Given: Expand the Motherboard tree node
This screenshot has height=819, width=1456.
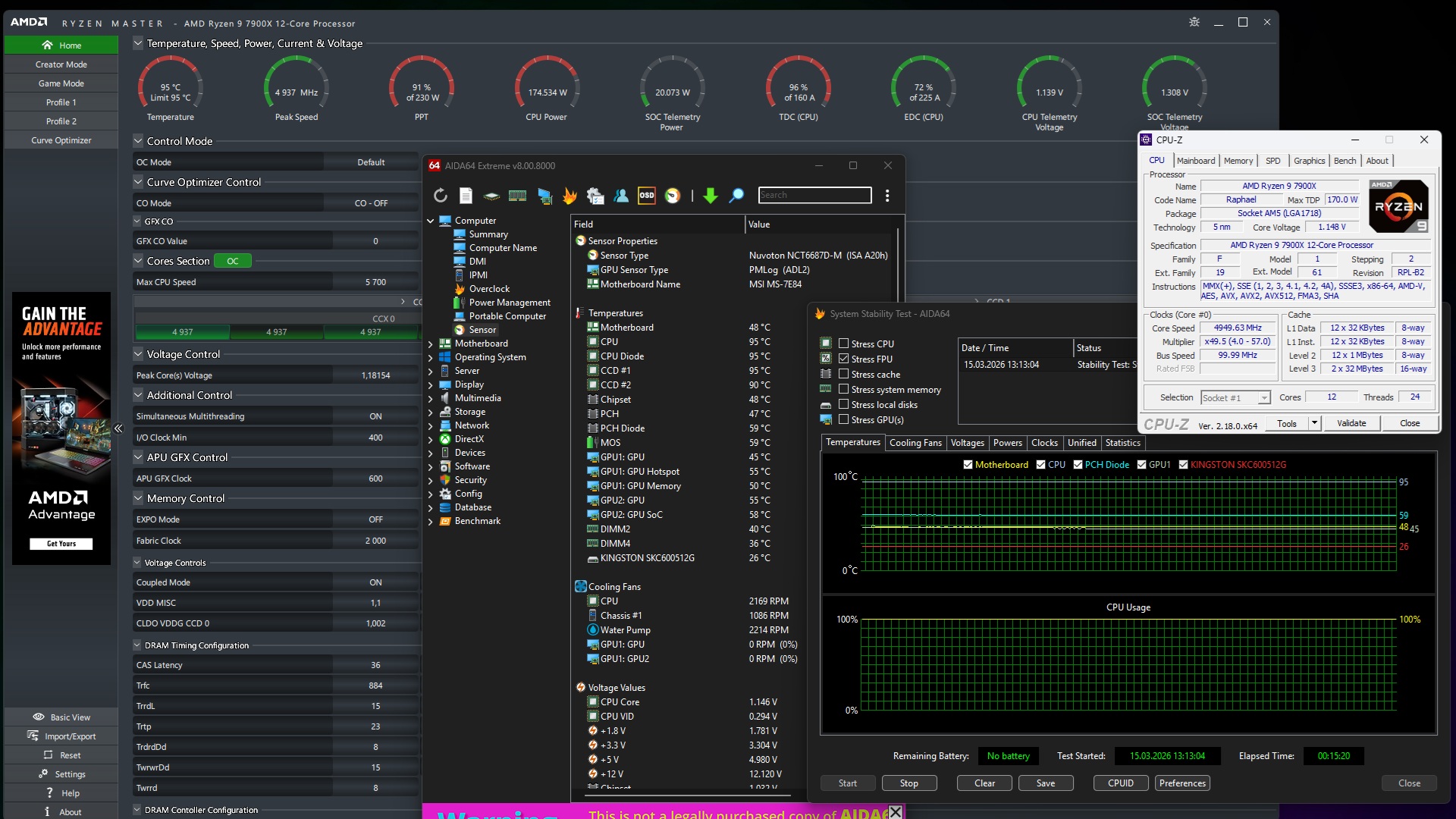Looking at the screenshot, I should (431, 344).
